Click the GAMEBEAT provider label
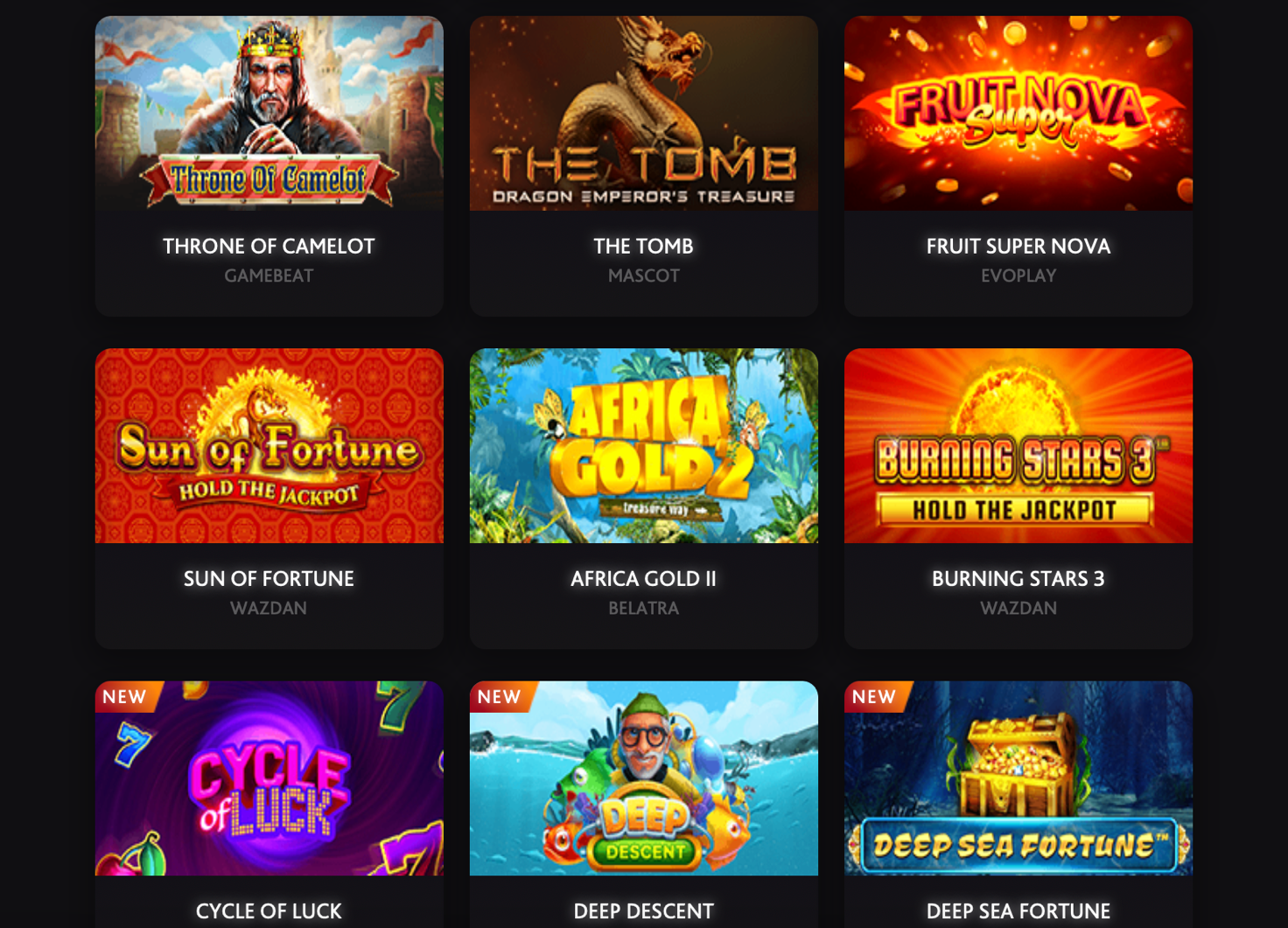Screen dimensions: 1288x928 point(269,276)
